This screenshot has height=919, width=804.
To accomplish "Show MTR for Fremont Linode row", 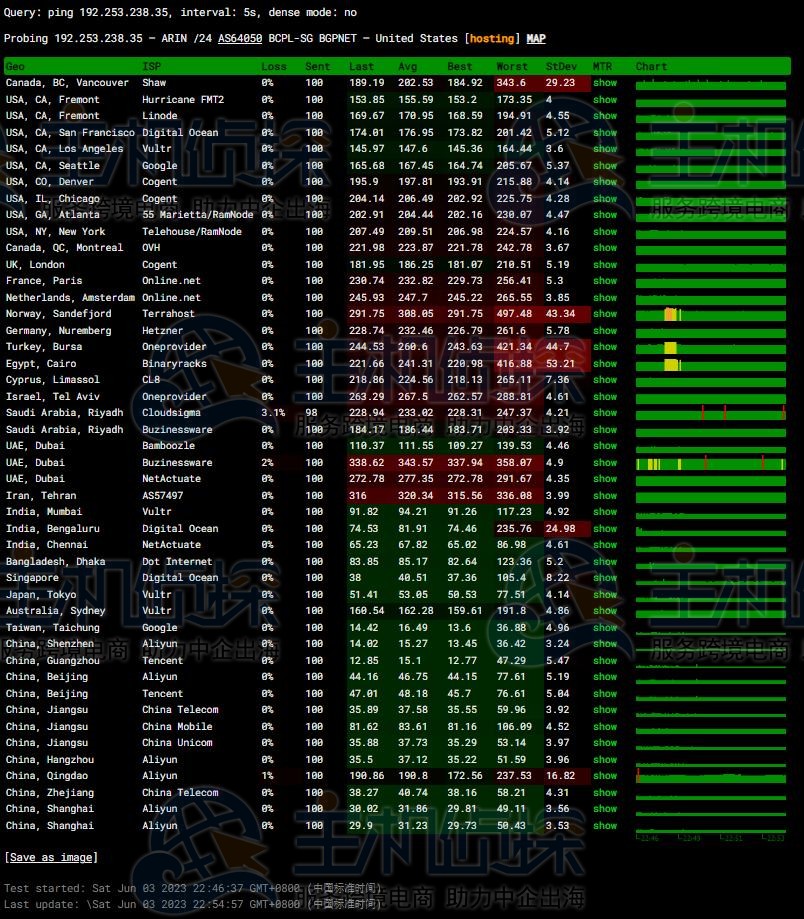I will click(605, 116).
